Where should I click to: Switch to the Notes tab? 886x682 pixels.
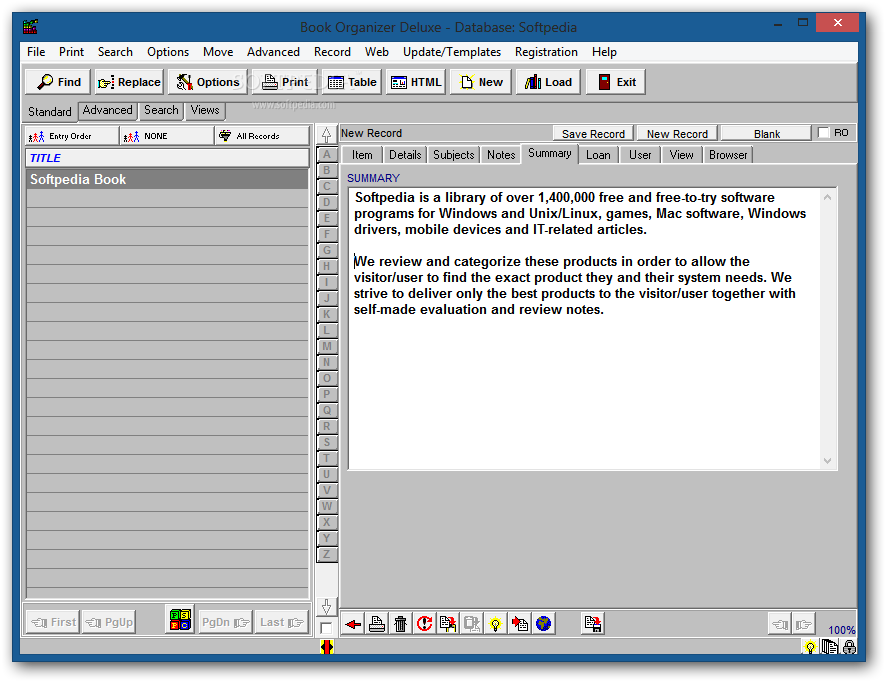[x=501, y=155]
